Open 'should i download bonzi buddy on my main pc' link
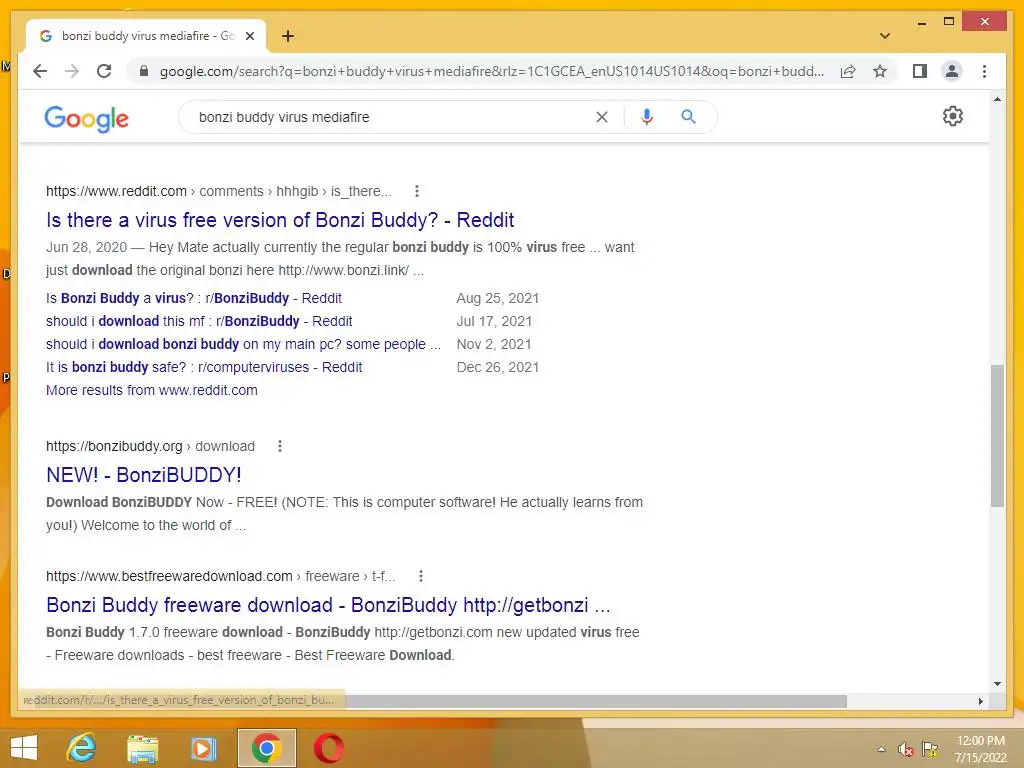The image size is (1024, 768). coord(244,344)
